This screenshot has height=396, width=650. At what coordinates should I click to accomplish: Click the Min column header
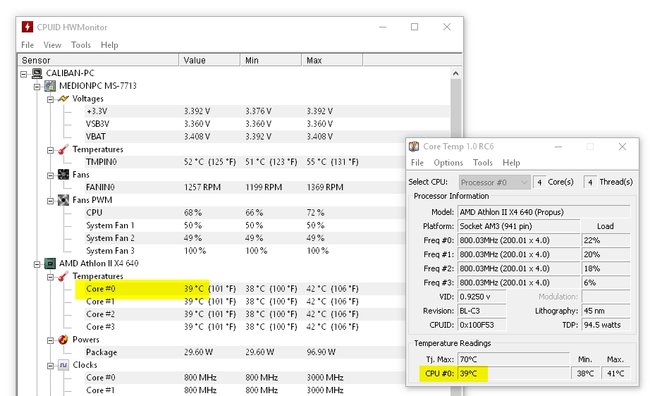coord(271,60)
